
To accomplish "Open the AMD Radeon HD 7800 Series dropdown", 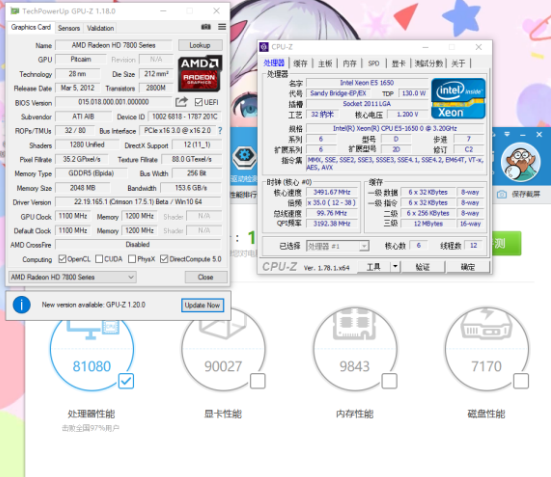I will point(72,277).
